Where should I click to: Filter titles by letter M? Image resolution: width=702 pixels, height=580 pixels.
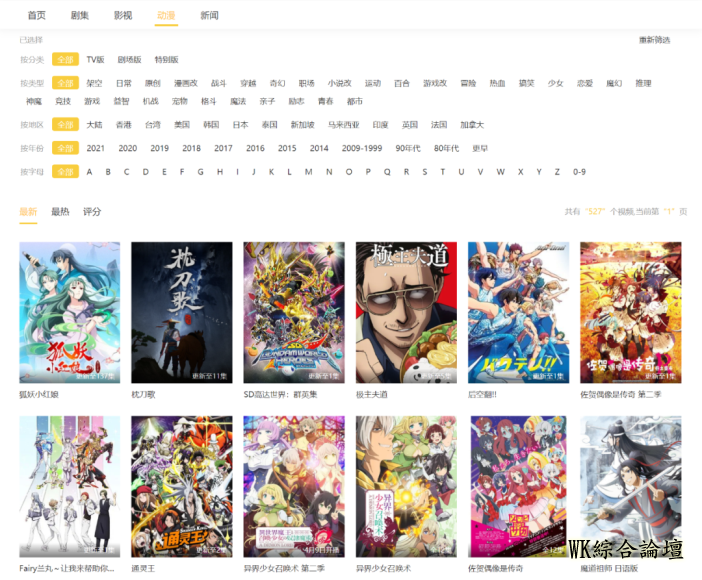tap(308, 172)
